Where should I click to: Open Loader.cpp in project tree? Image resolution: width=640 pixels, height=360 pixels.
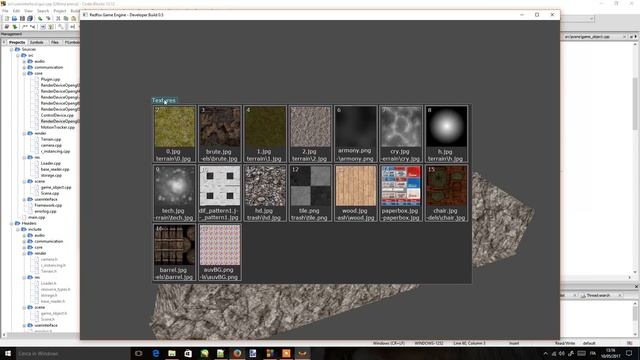click(x=51, y=163)
